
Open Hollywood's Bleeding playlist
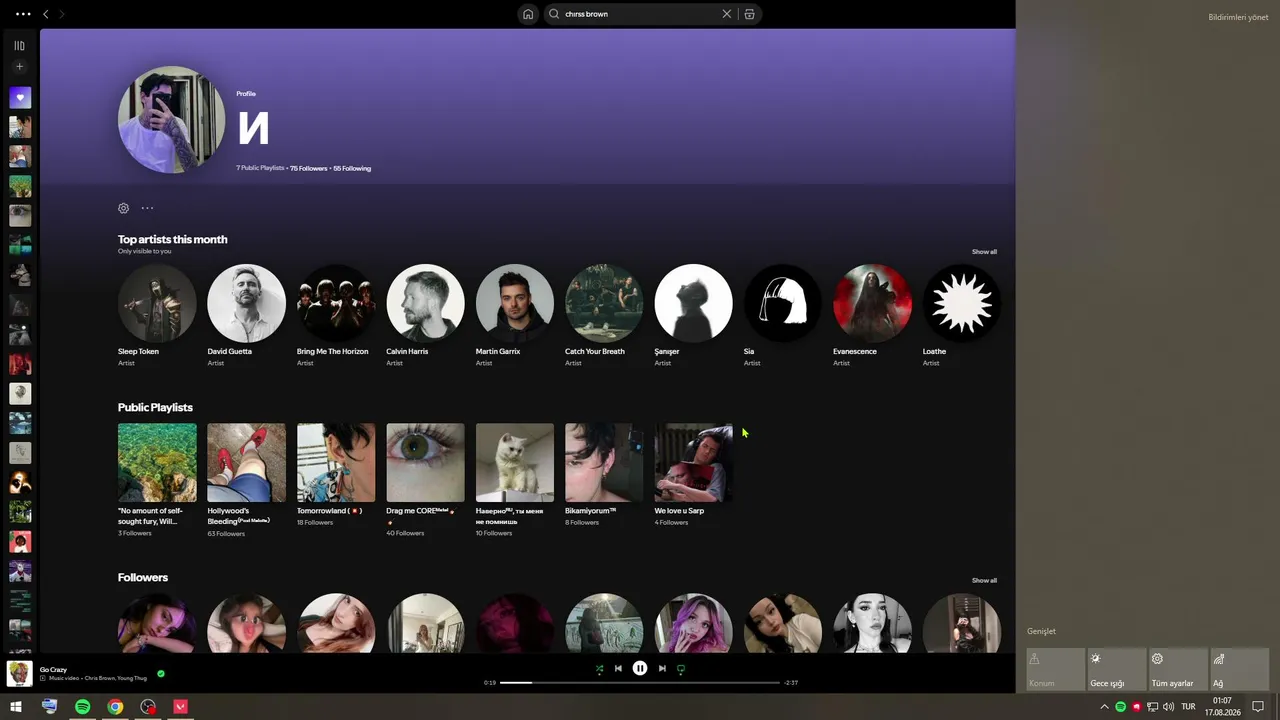tap(246, 480)
